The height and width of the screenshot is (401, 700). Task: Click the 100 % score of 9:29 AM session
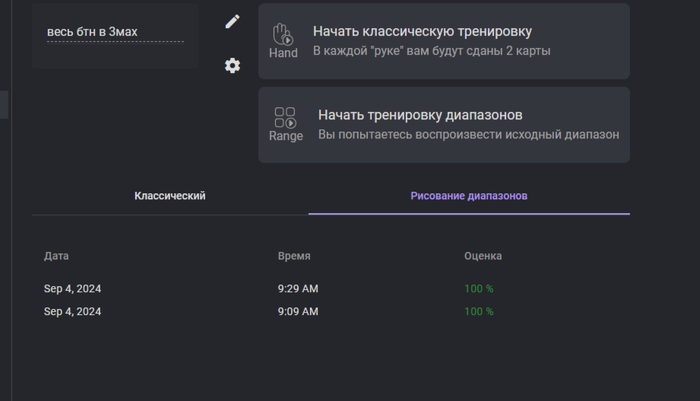(x=479, y=289)
